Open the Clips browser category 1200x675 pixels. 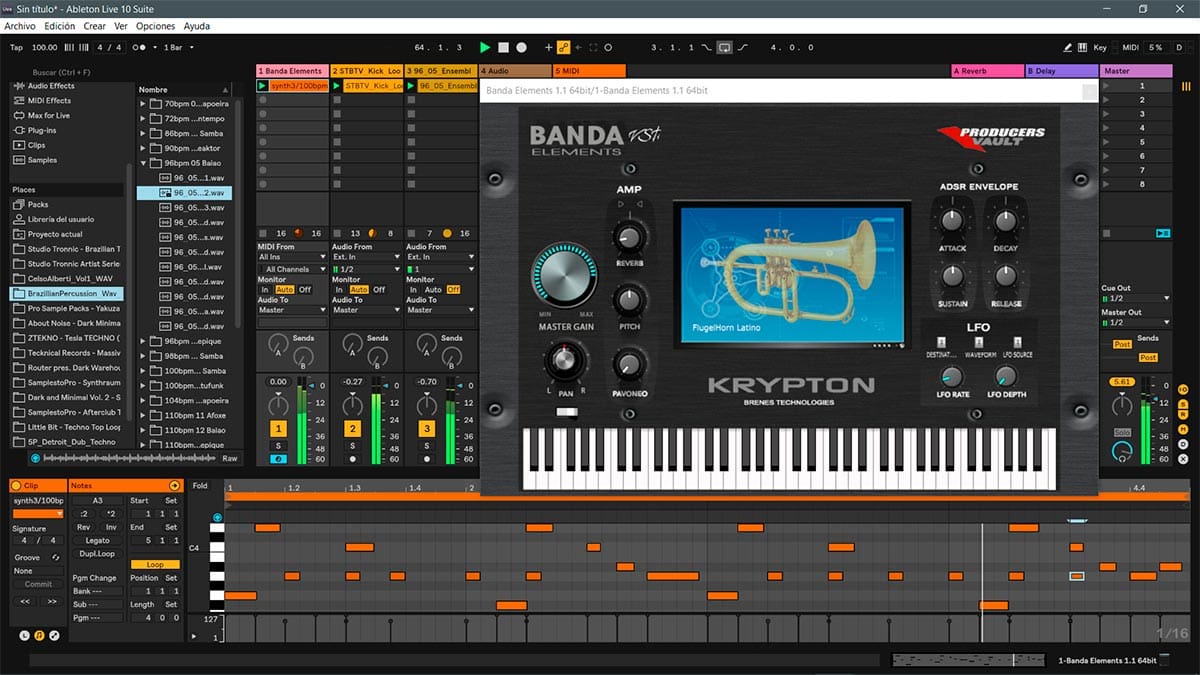coord(36,146)
